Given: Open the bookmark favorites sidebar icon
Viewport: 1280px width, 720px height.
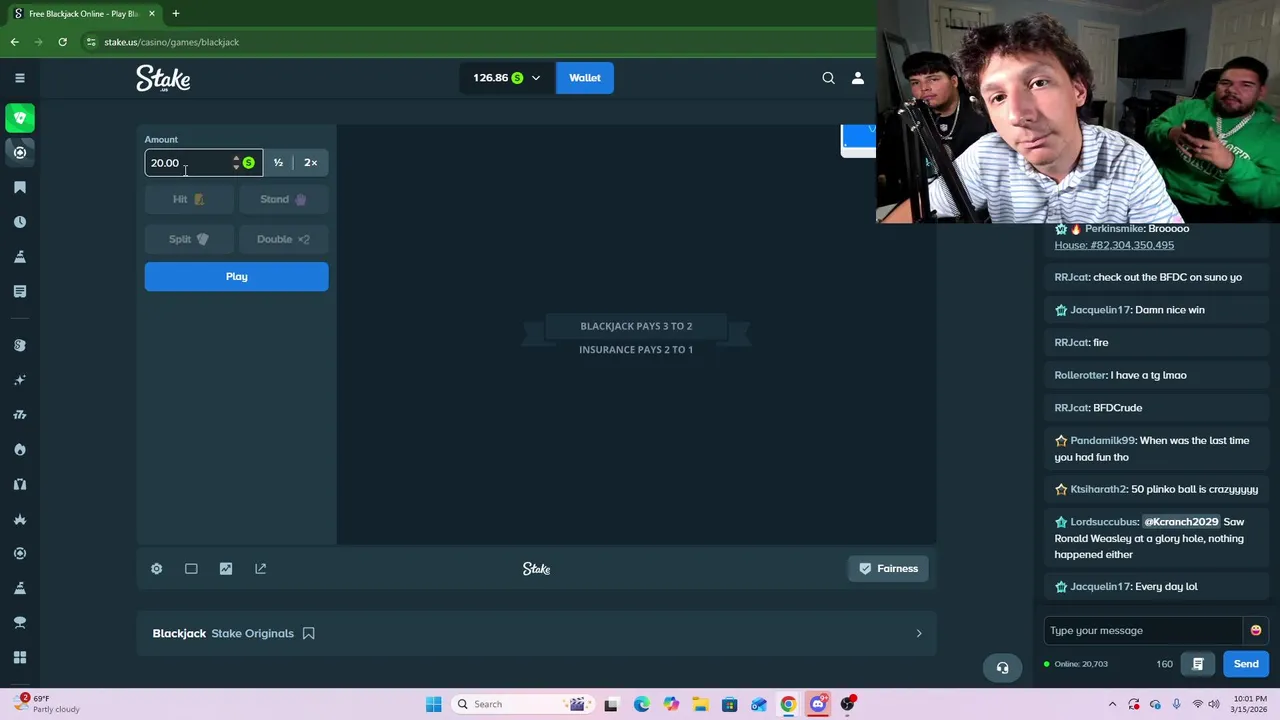Looking at the screenshot, I should click(x=20, y=187).
